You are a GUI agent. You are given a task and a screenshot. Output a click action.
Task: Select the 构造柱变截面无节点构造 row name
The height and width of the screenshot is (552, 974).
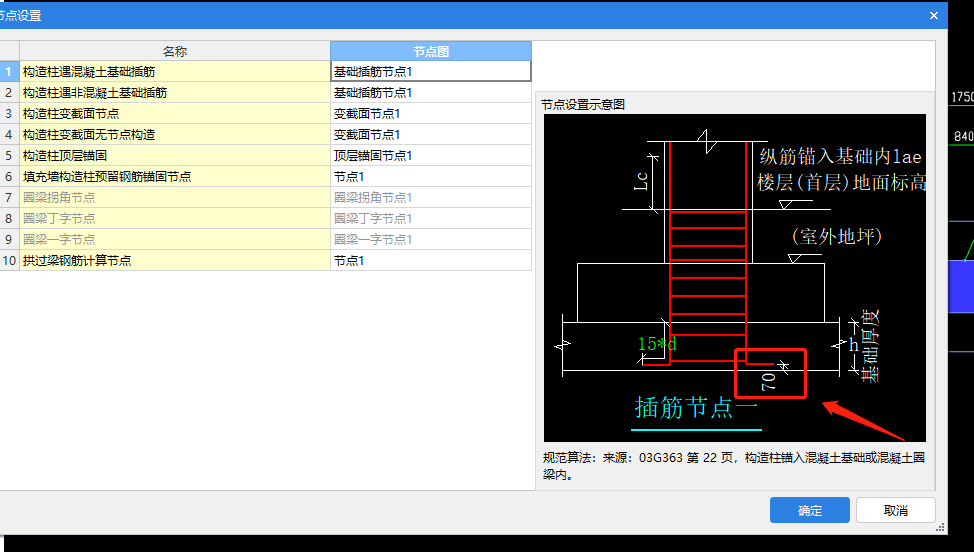point(175,135)
